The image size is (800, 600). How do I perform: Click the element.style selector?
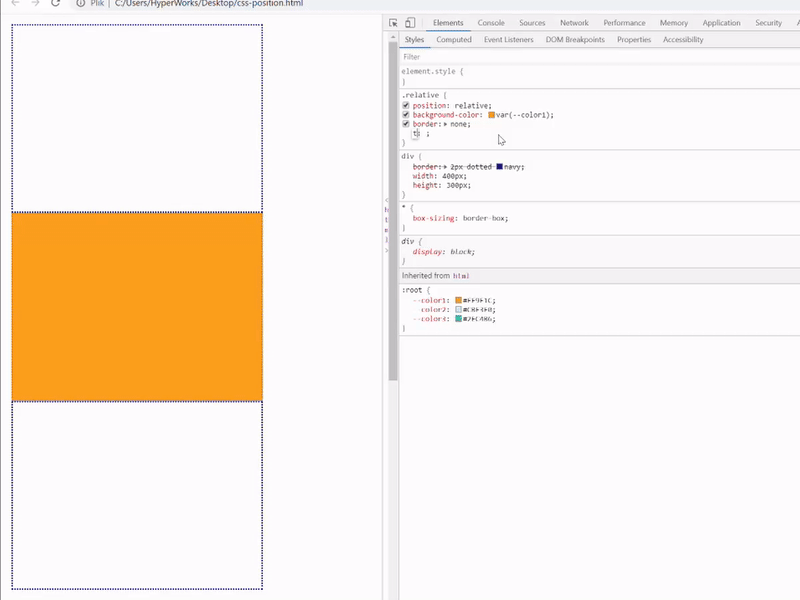coord(428,71)
